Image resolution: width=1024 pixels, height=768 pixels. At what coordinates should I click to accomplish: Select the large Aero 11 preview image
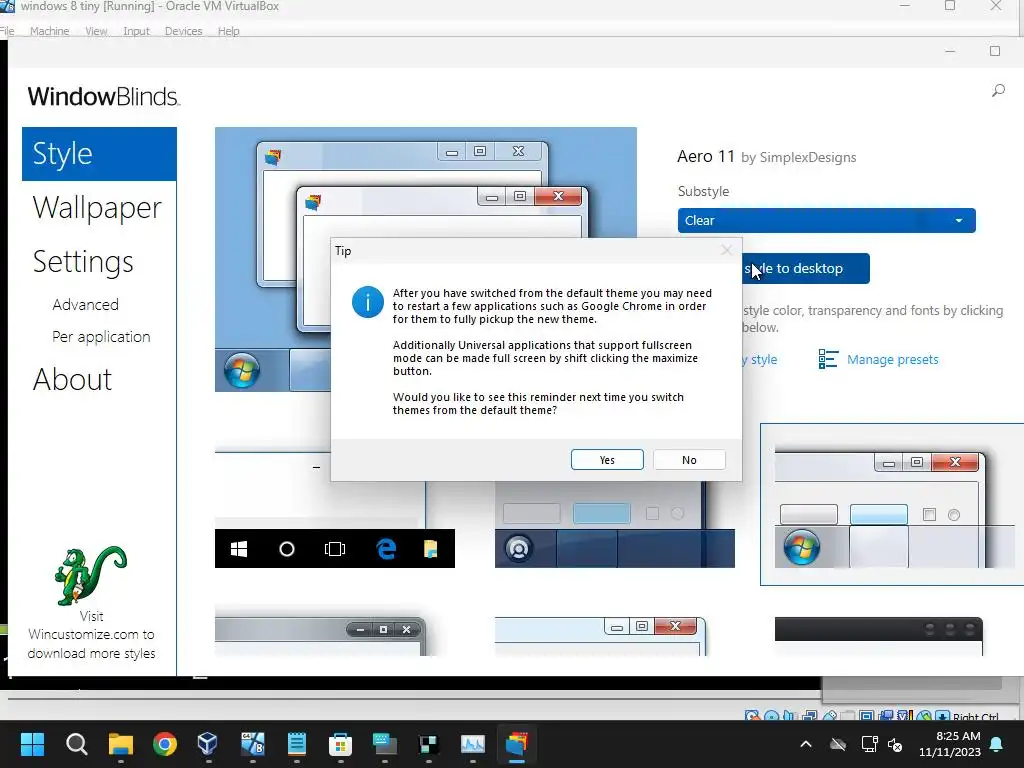coord(426,259)
